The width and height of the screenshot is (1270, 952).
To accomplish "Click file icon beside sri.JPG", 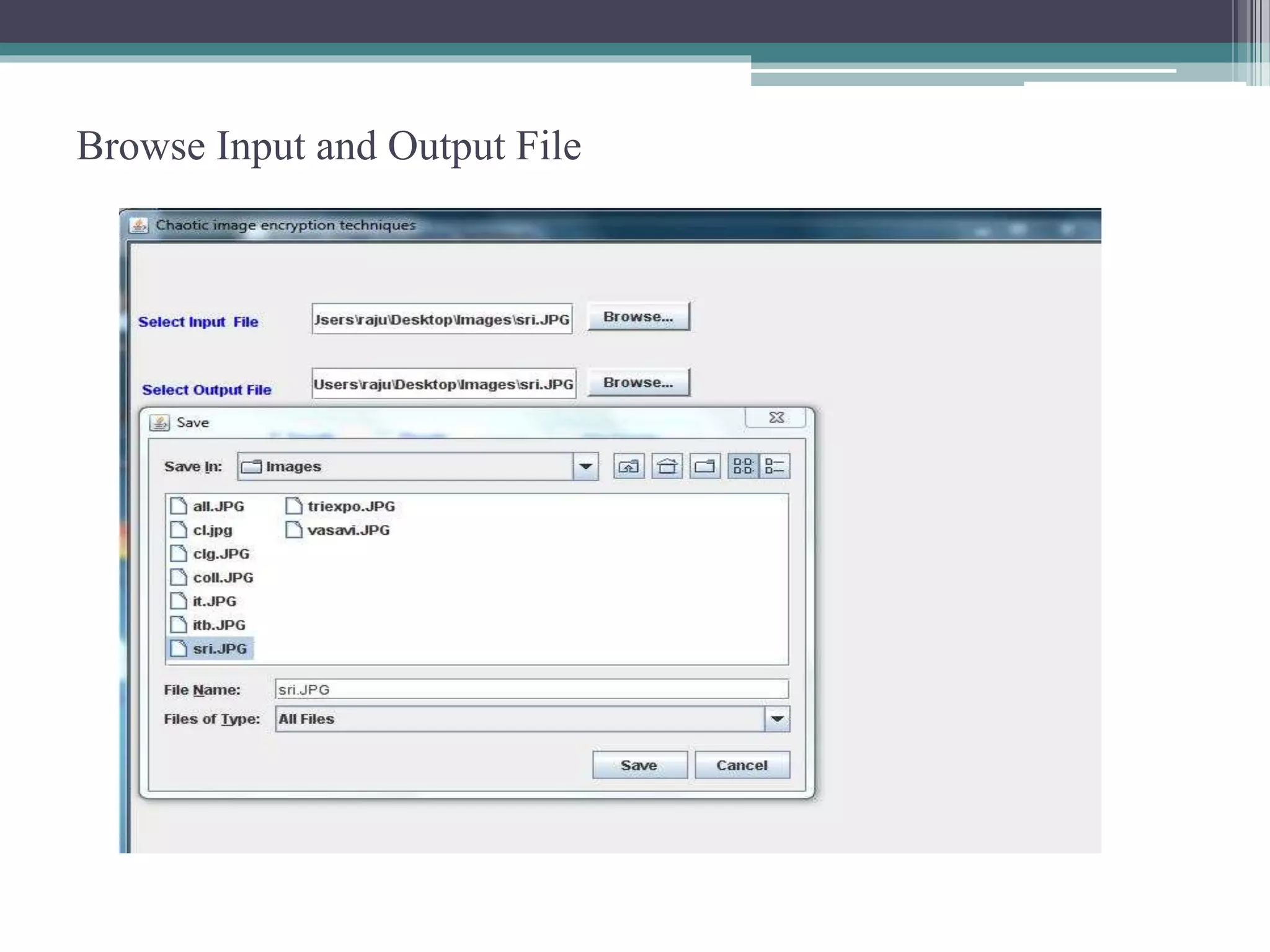I will 179,648.
